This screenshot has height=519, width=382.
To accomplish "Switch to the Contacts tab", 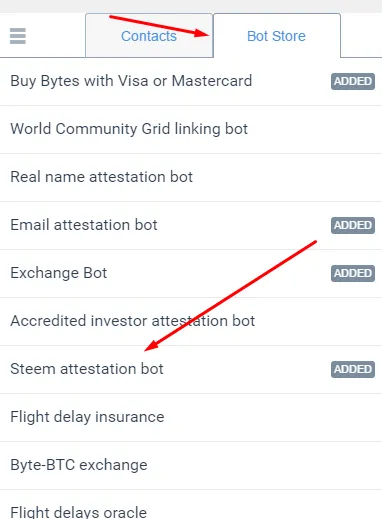I will [x=149, y=36].
